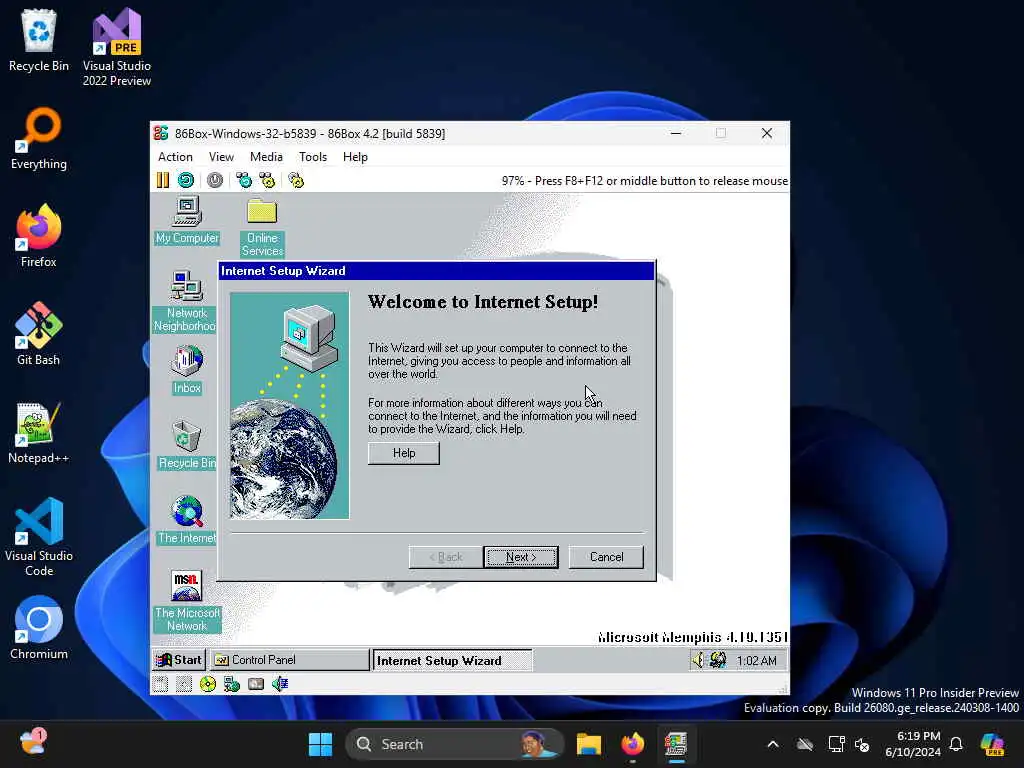Switch to Control Panel taskbar button

coord(289,660)
